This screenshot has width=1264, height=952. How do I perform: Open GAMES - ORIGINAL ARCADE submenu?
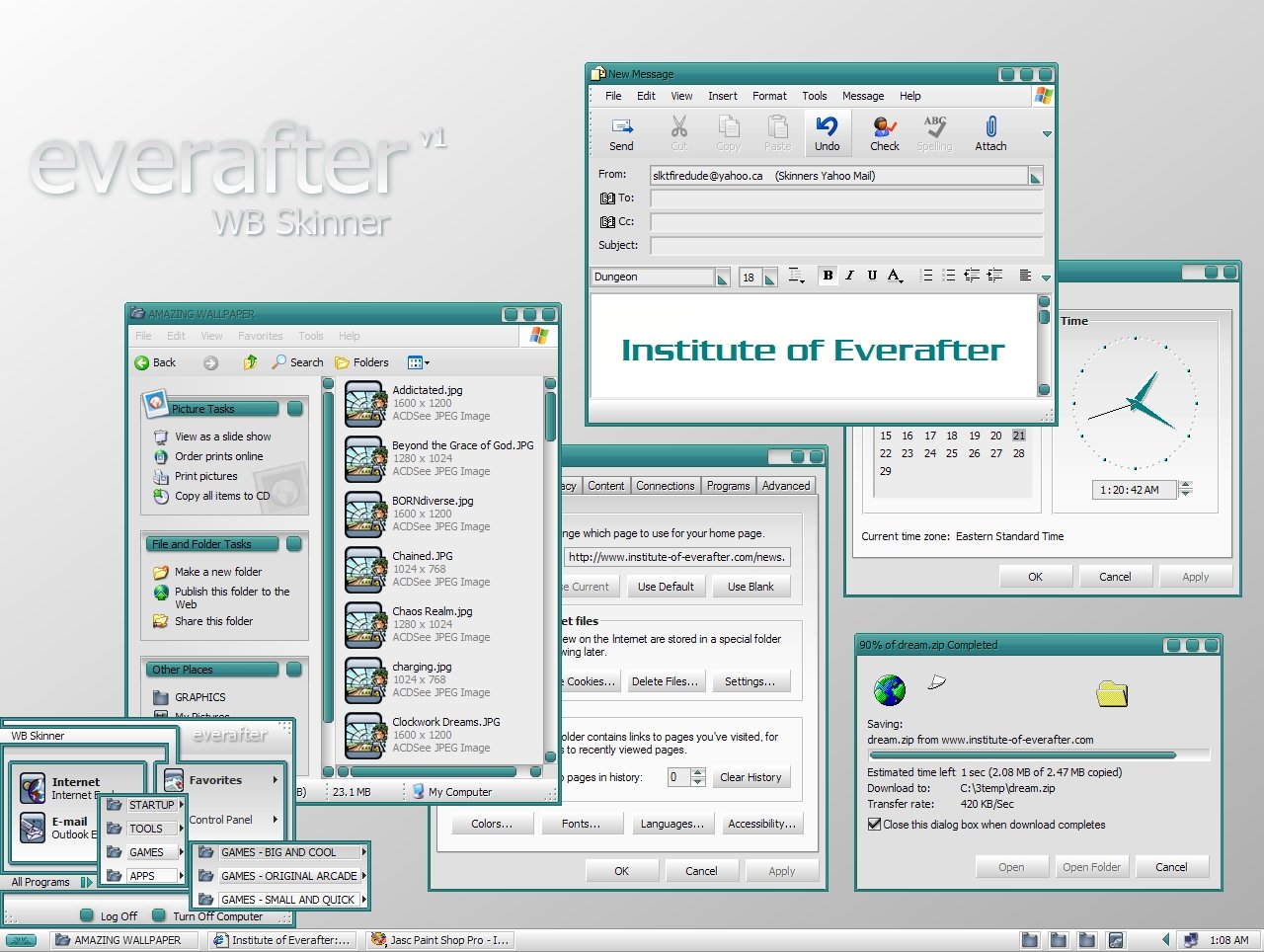pos(281,876)
